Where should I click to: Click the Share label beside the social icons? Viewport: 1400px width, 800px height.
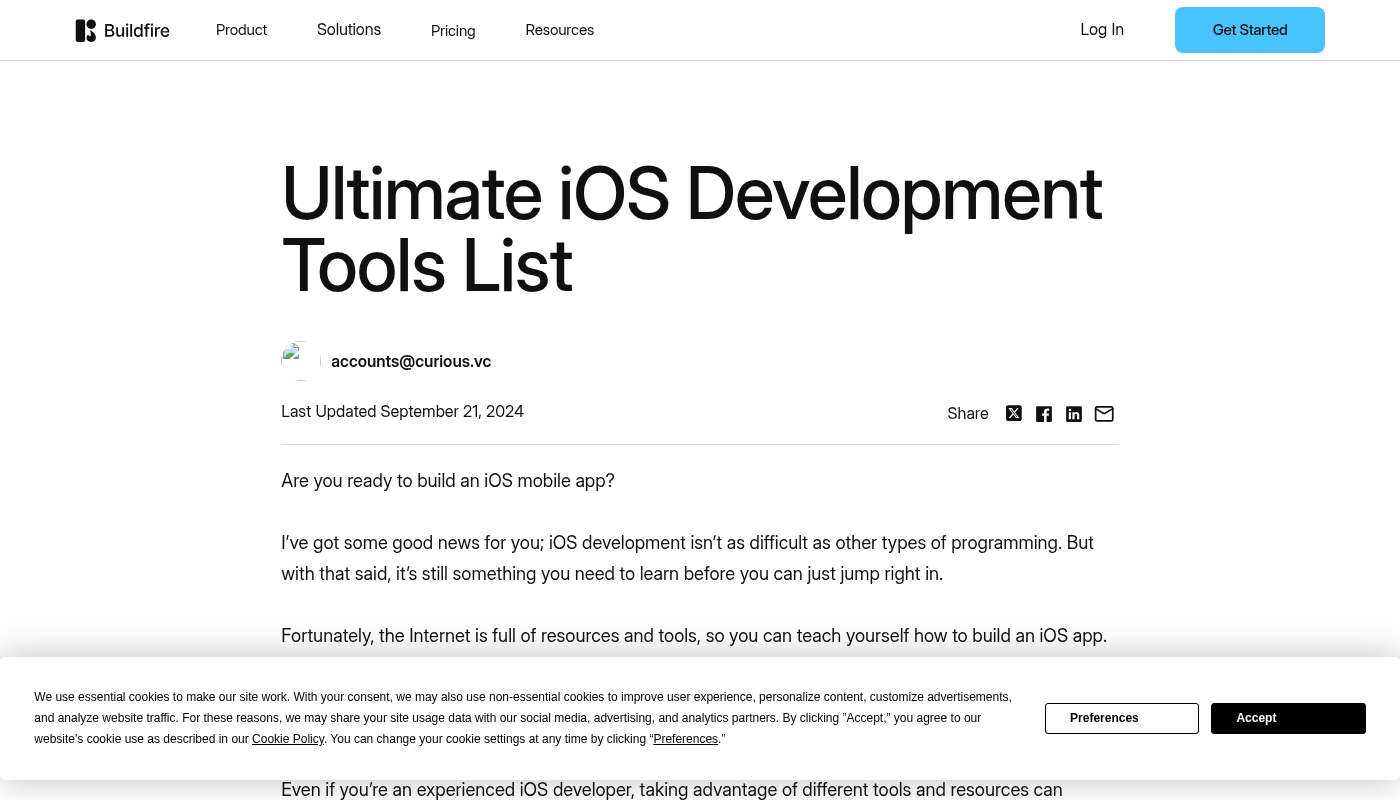(967, 414)
